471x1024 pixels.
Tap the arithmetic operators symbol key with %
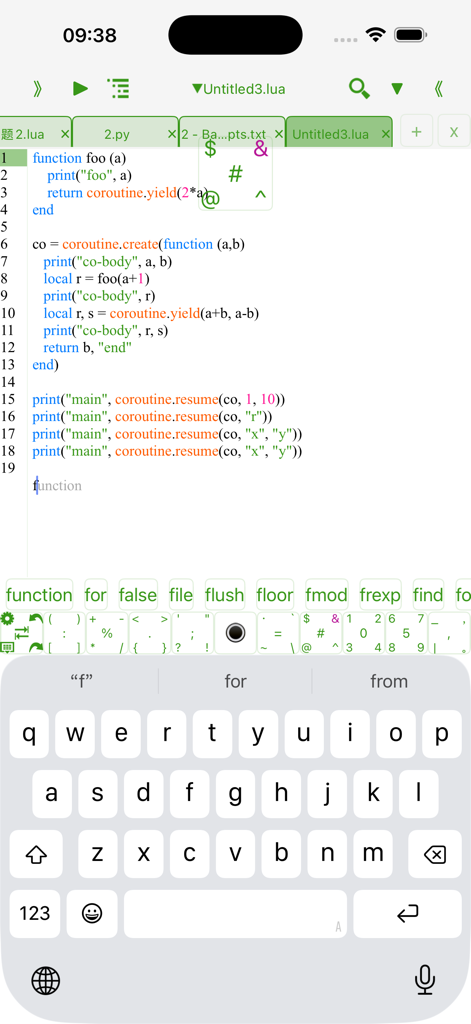point(106,633)
